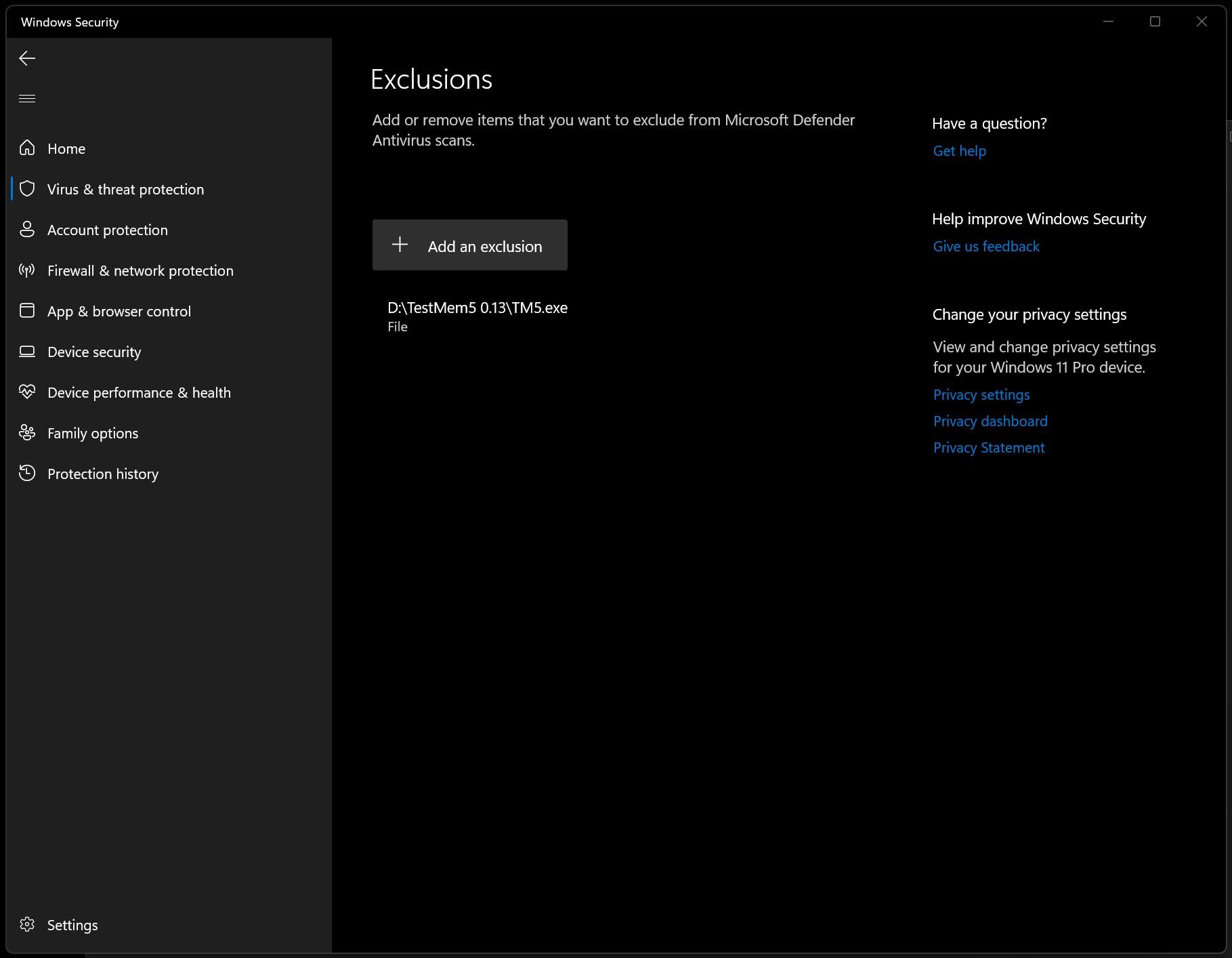Open Account protection page
Screen dimensions: 1232x958
click(169, 230)
